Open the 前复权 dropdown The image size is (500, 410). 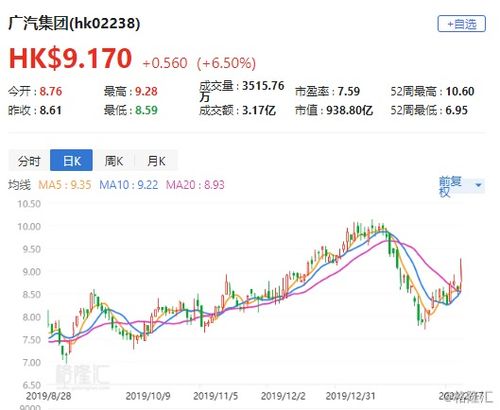click(461, 186)
